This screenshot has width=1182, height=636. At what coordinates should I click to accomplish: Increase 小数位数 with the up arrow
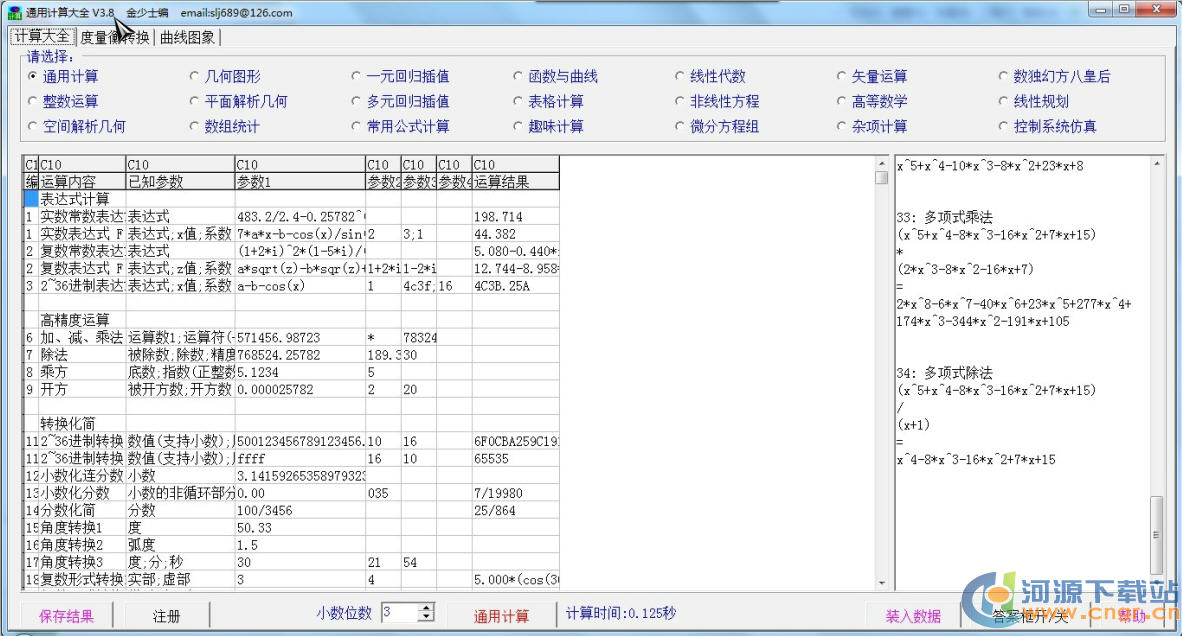427,608
